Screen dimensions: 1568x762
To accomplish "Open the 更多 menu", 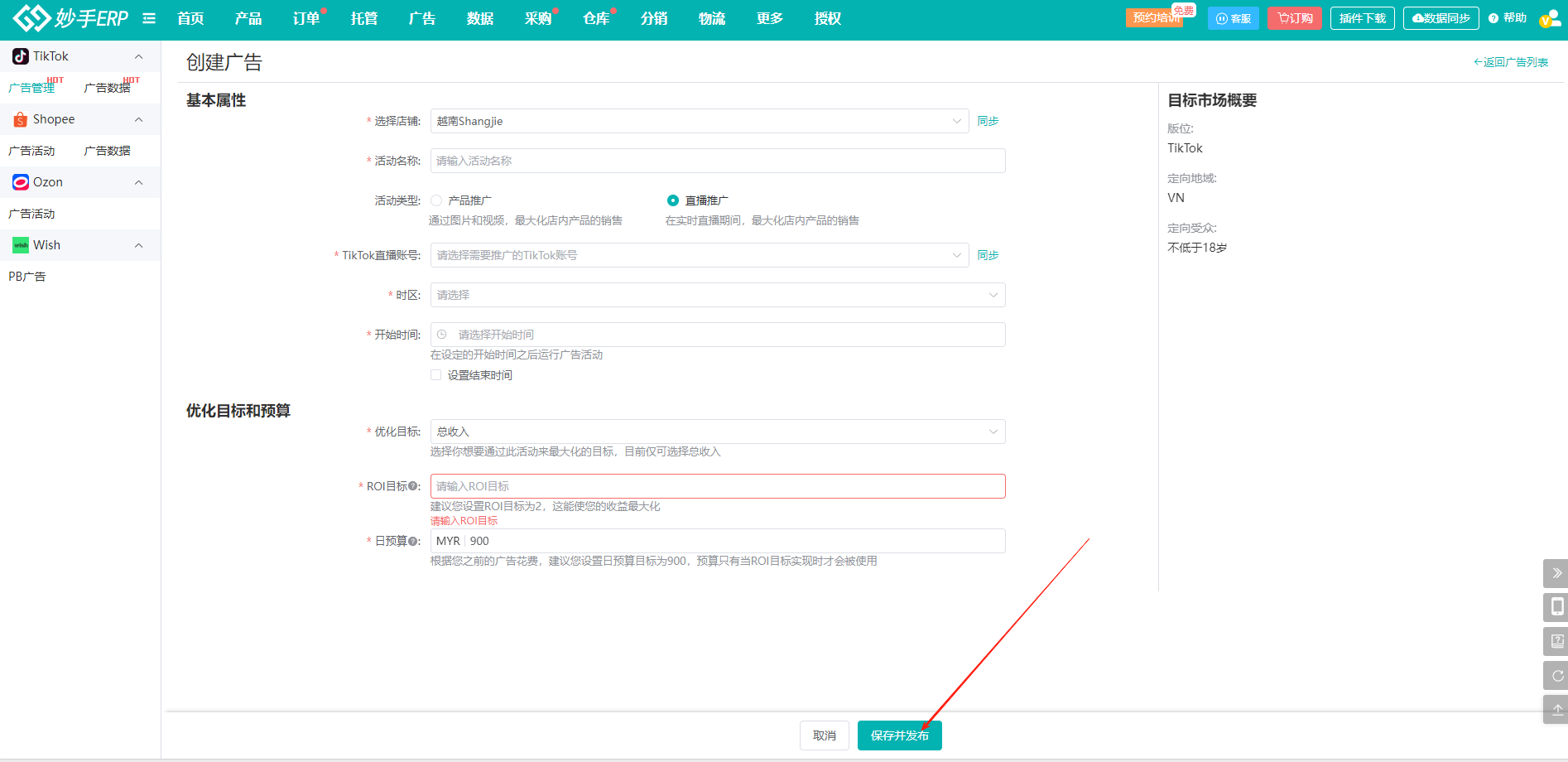I will click(770, 18).
